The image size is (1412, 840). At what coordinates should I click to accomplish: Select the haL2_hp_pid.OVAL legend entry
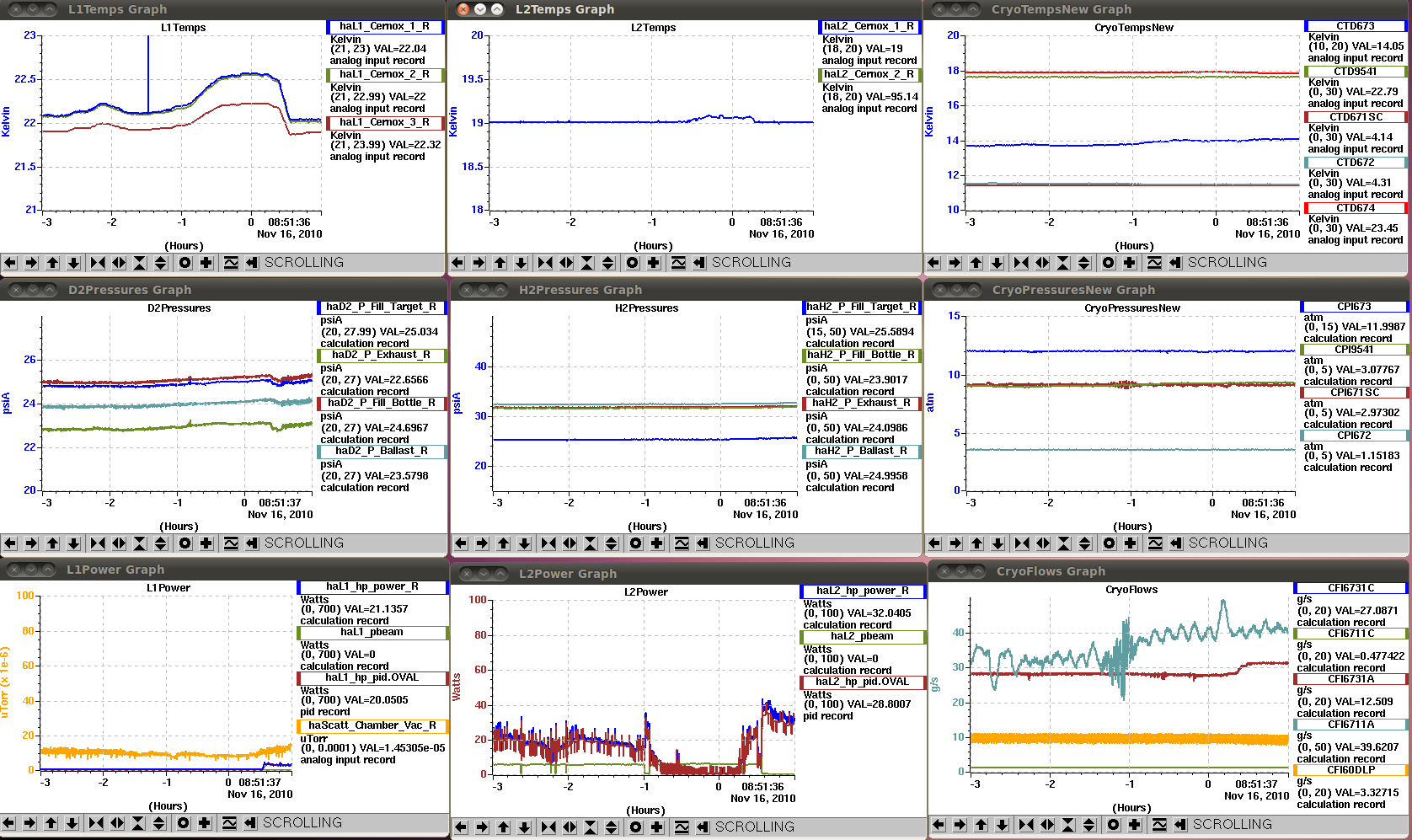pos(863,682)
